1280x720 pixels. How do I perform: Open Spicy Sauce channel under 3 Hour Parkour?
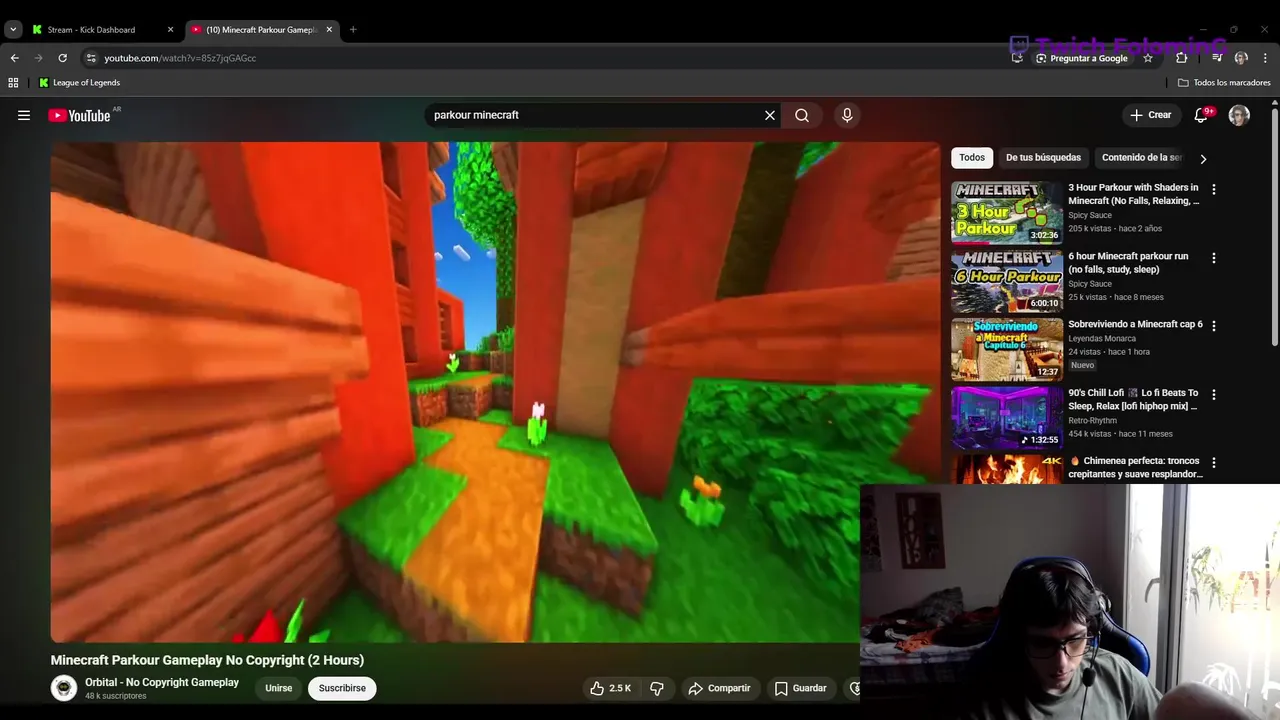[x=1090, y=215]
